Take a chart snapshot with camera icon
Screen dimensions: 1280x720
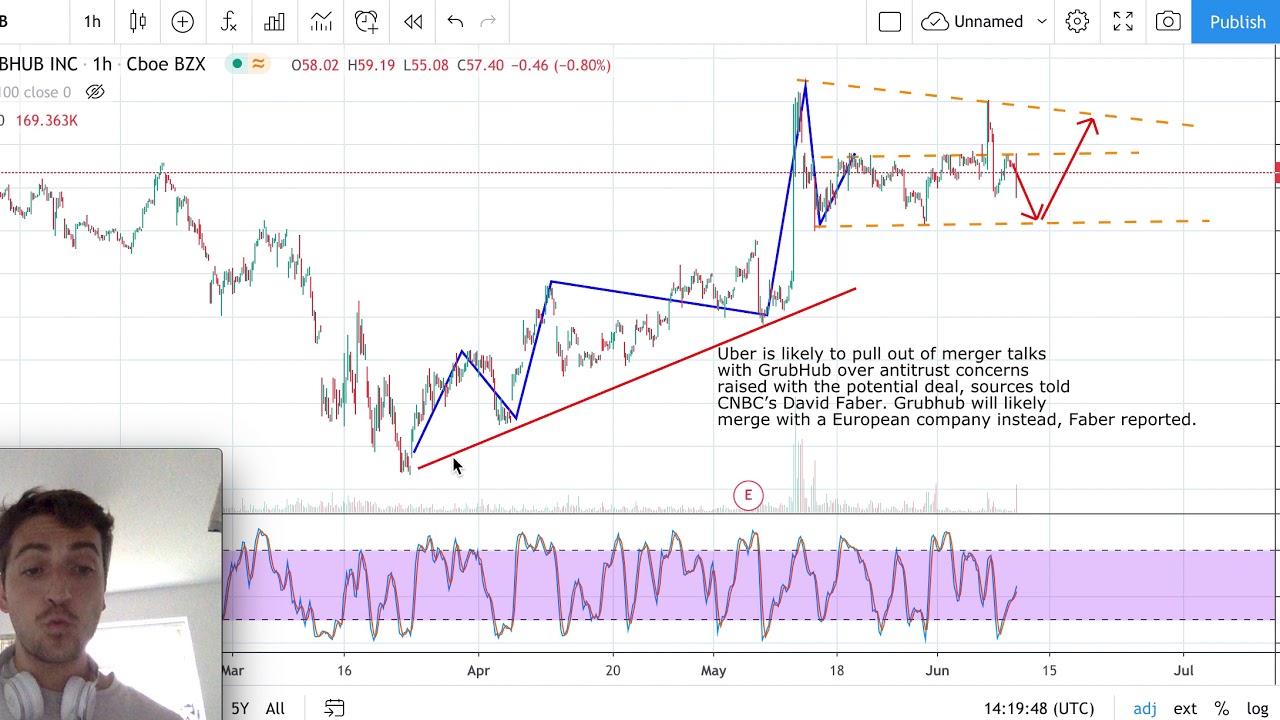click(x=1168, y=21)
